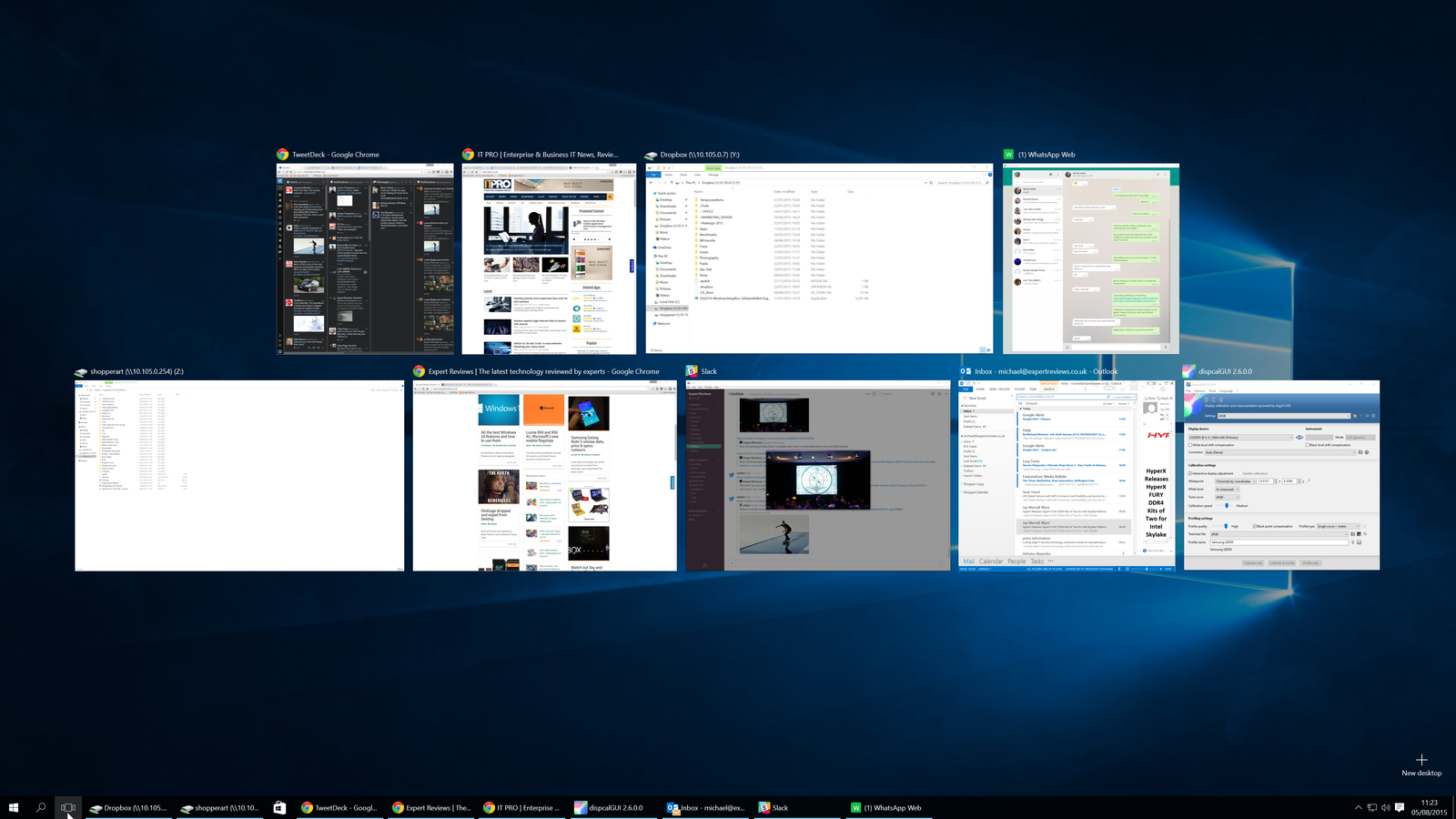Image resolution: width=1456 pixels, height=819 pixels.
Task: Click the instrument detect icon between display dropdowns
Action: point(1299,437)
